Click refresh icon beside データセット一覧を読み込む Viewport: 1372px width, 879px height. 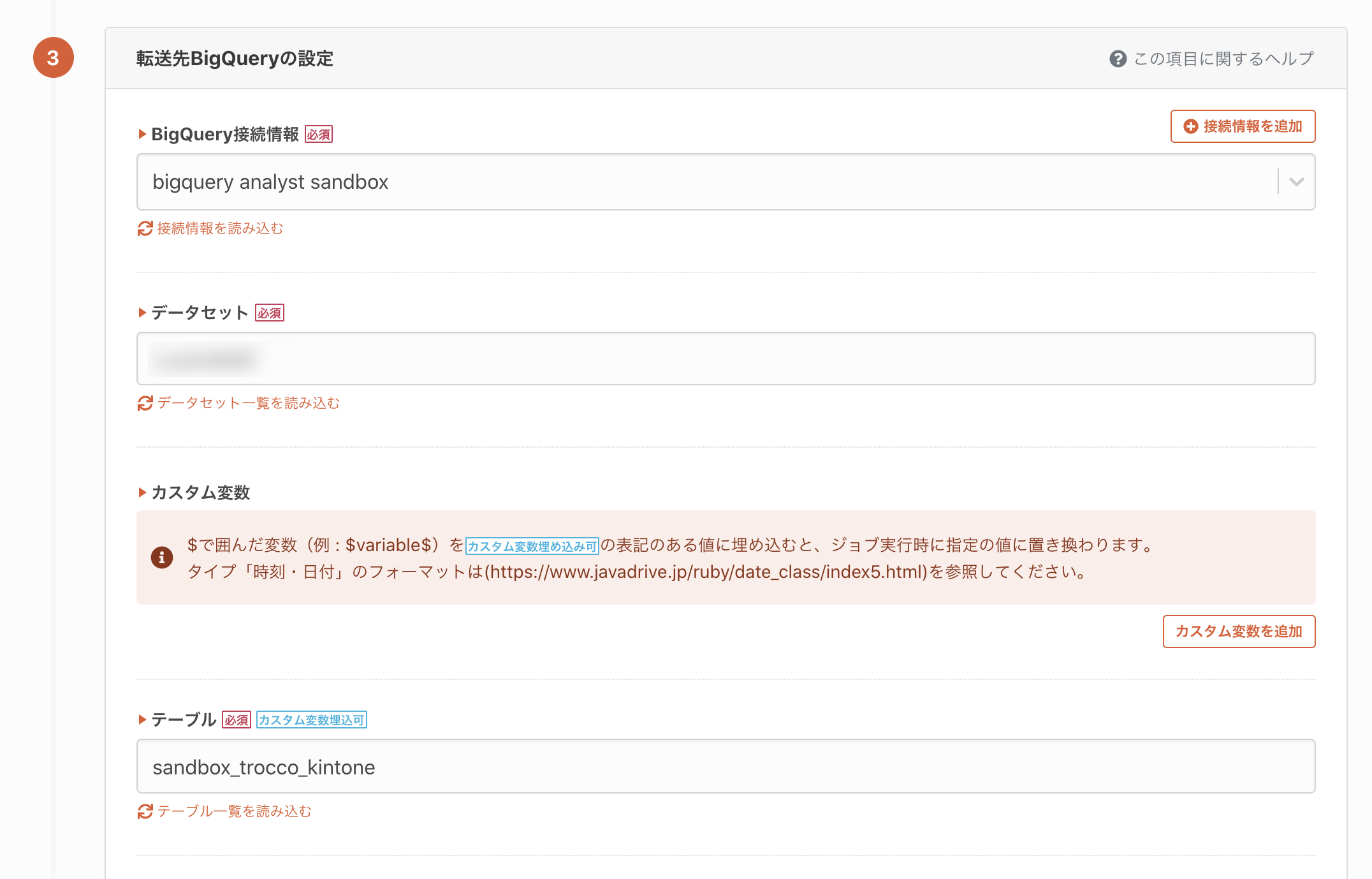(x=145, y=403)
